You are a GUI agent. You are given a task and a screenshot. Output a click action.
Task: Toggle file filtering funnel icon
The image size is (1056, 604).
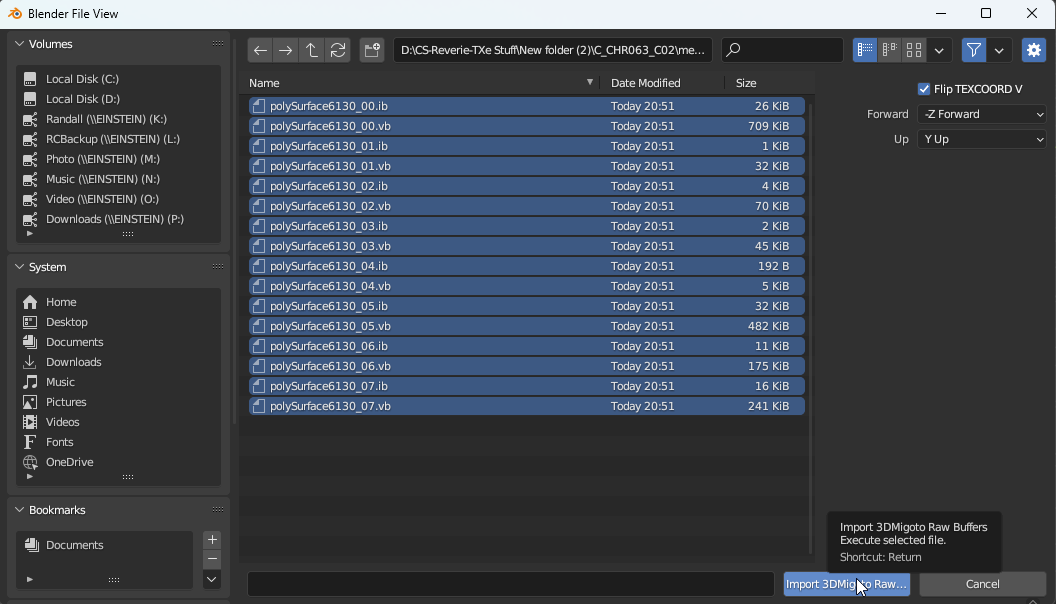tap(973, 50)
